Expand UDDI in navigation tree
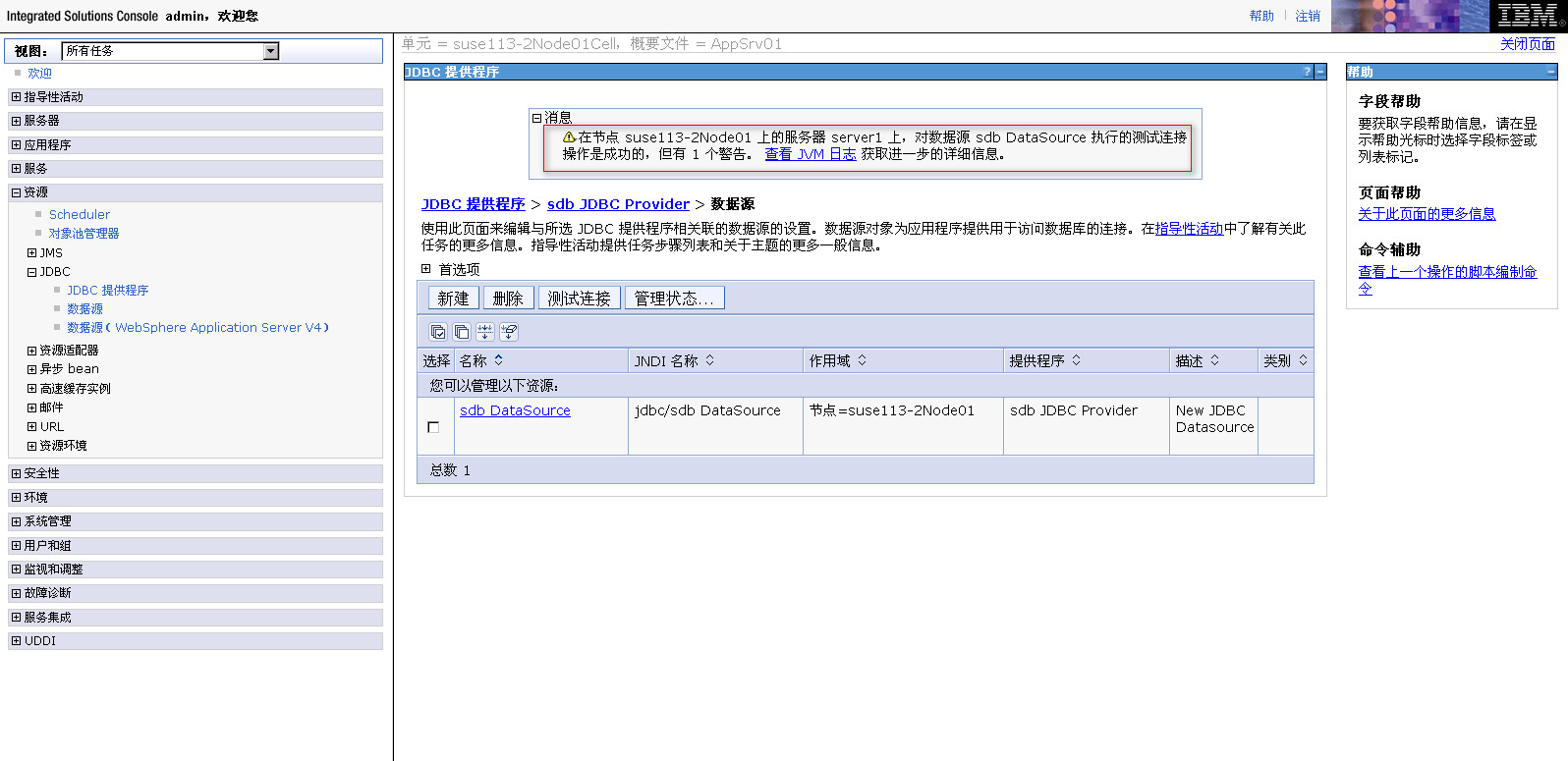 [16, 641]
